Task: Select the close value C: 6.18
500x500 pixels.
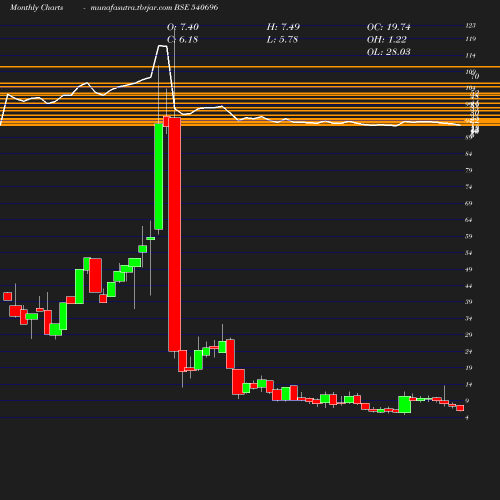Action: click(183, 40)
